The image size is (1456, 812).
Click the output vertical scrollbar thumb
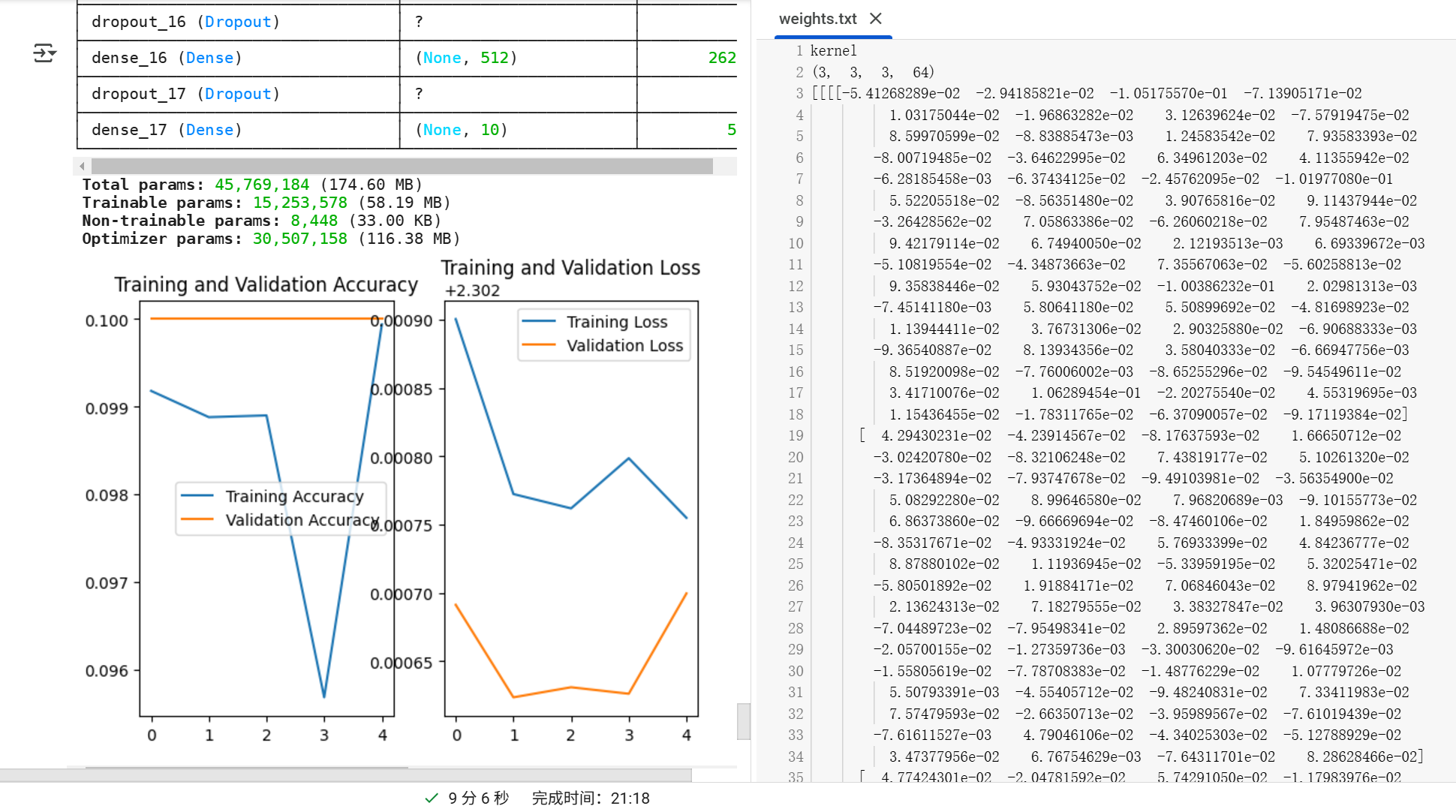[x=743, y=720]
